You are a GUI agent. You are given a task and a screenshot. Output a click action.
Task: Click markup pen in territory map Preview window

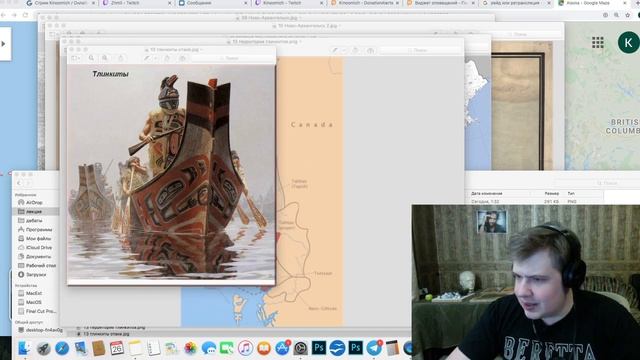pos(335,50)
